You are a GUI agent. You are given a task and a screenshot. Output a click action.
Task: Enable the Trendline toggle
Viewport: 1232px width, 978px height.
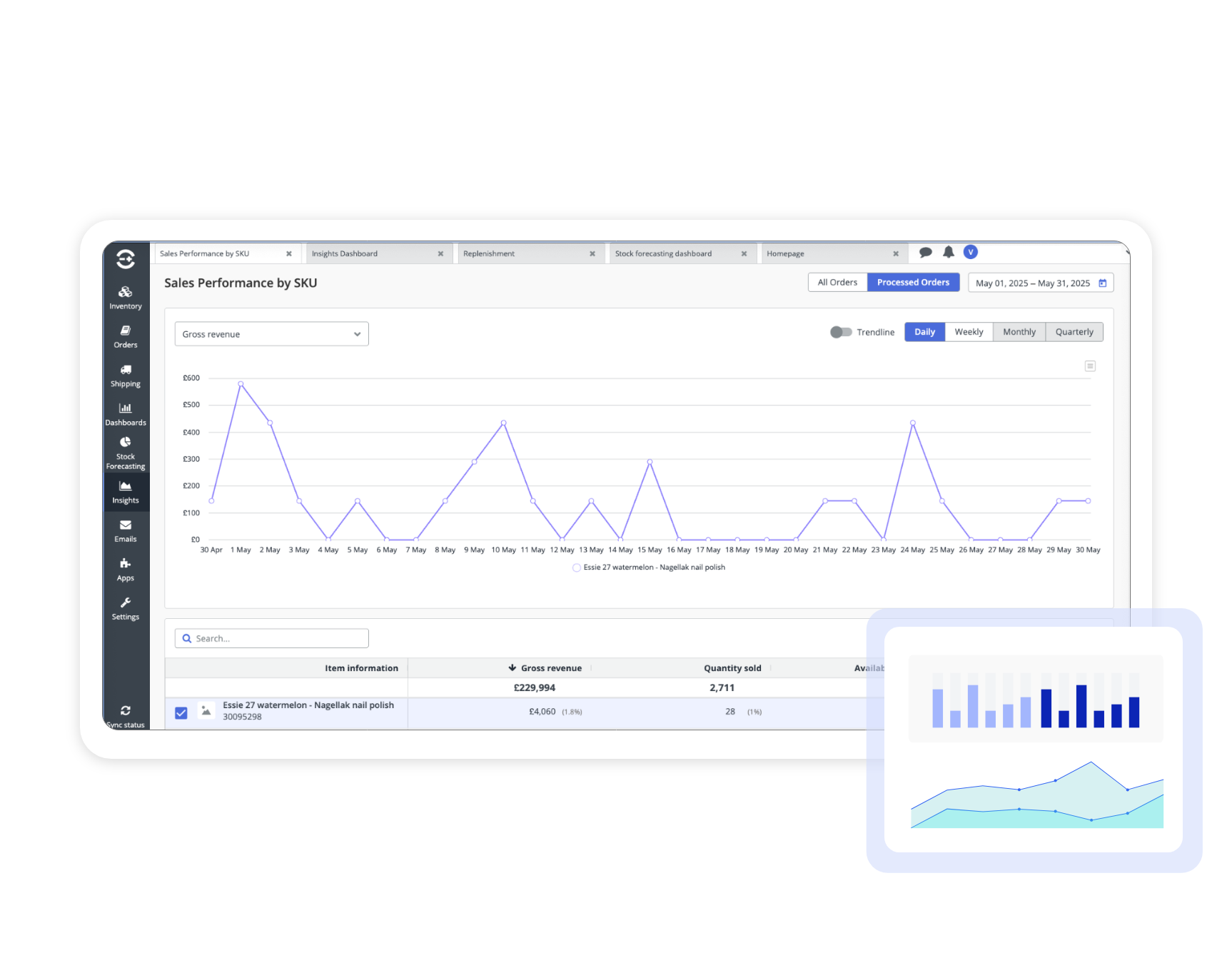tap(842, 331)
